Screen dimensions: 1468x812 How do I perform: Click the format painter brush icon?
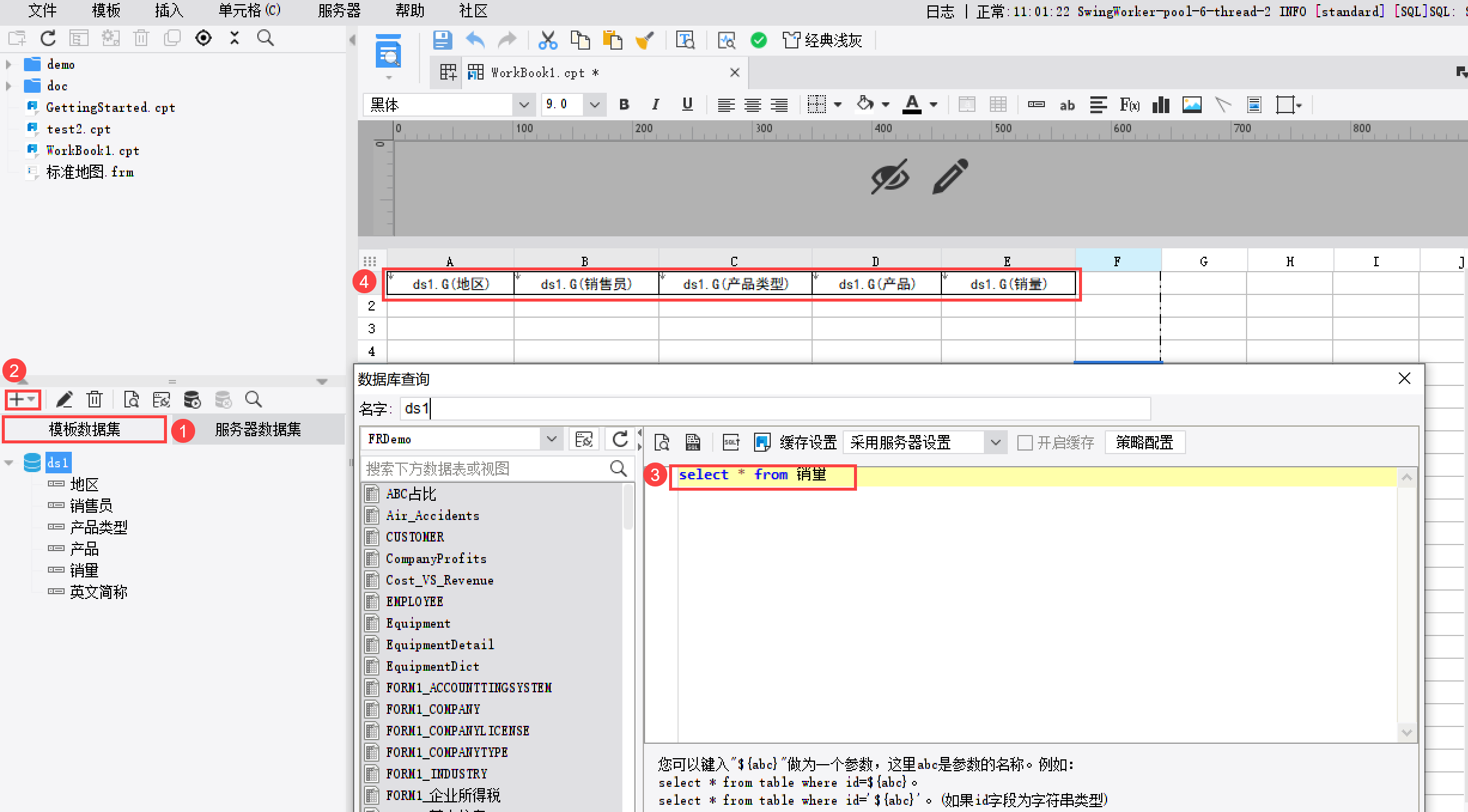pyautogui.click(x=644, y=40)
